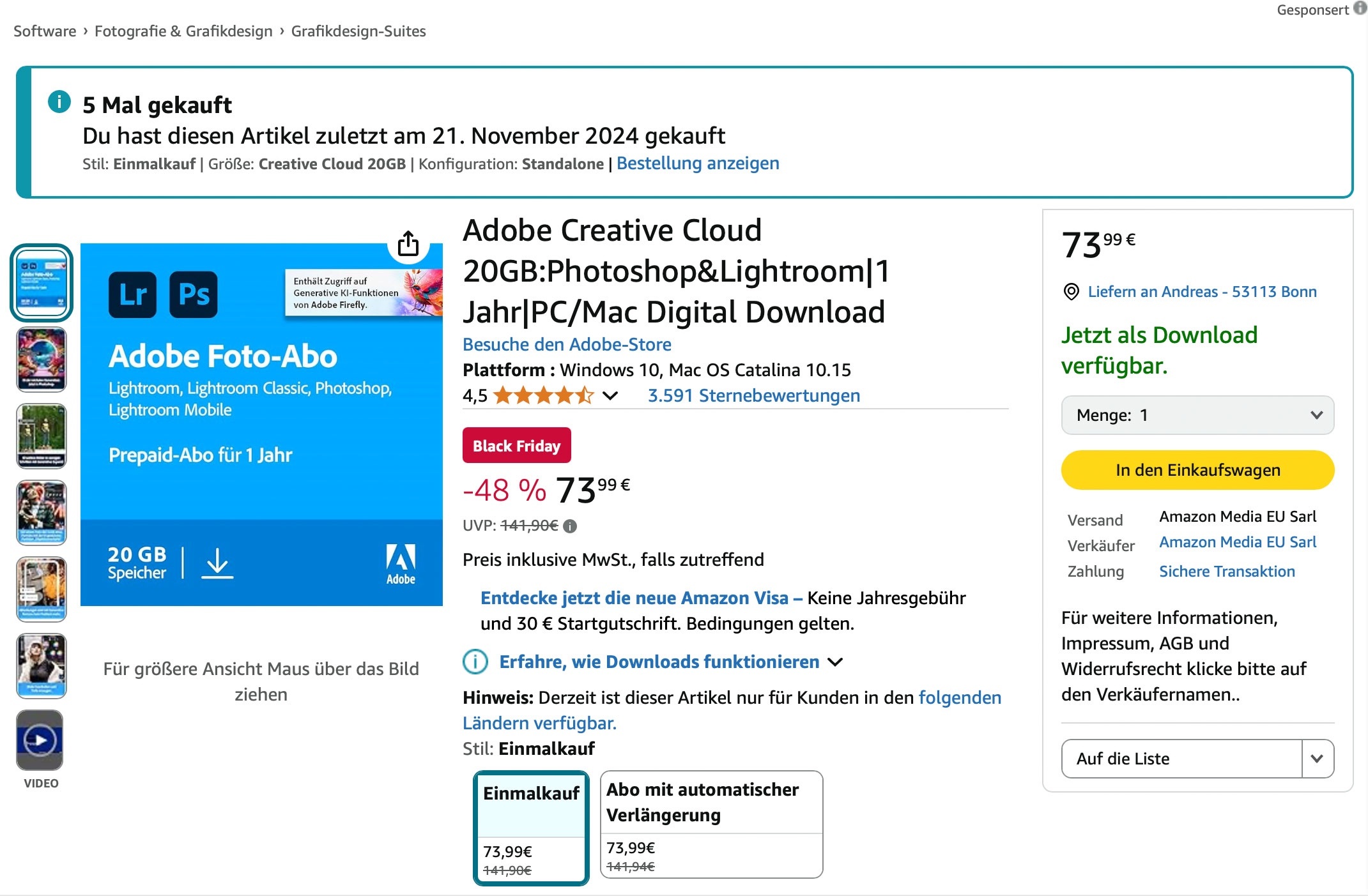Play the product VIDEO thumbnail
The height and width of the screenshot is (896, 1368).
coord(40,740)
